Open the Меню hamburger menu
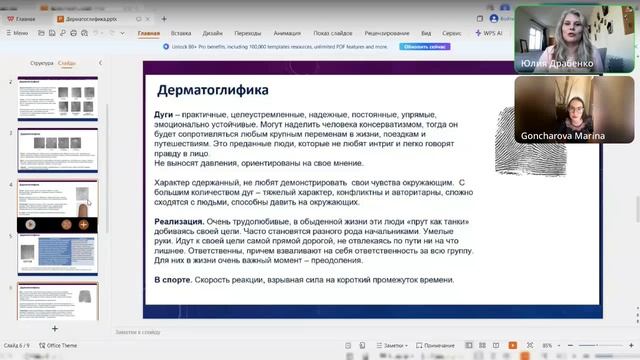640x360 pixels. (17, 33)
